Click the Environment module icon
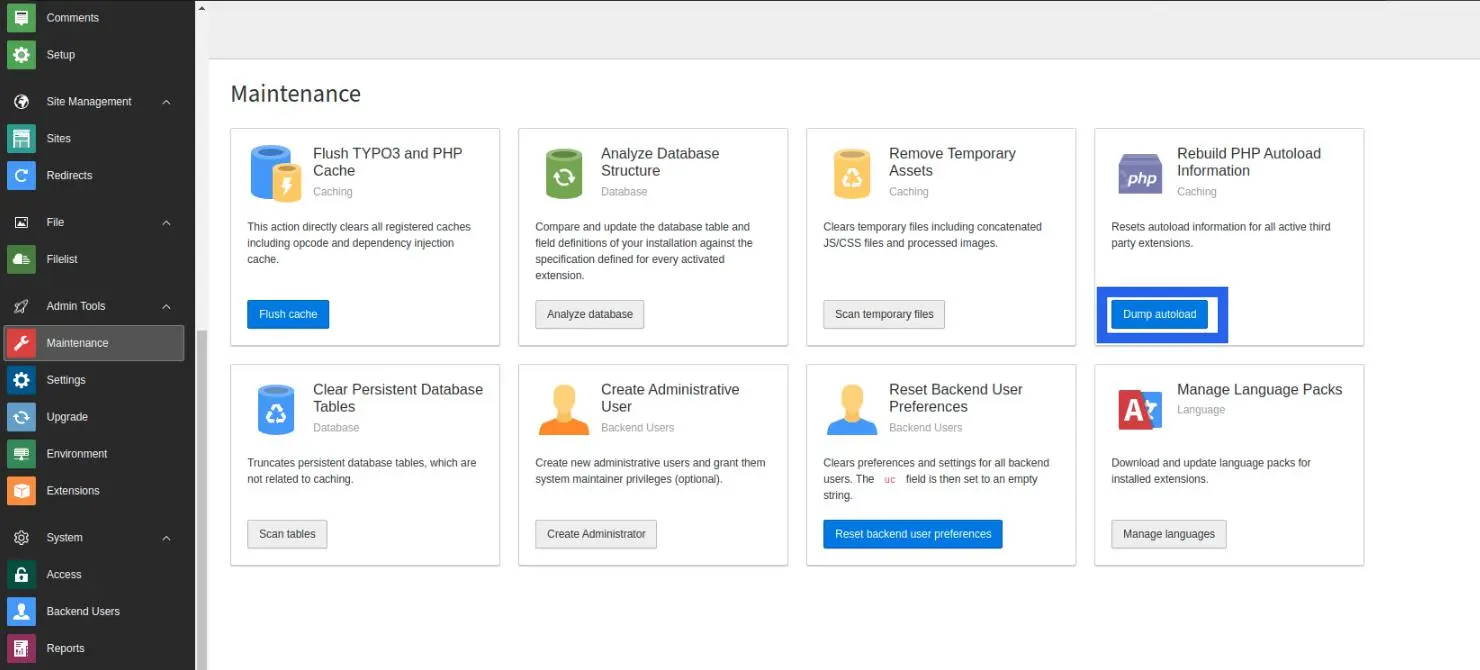The width and height of the screenshot is (1480, 670). [x=21, y=454]
